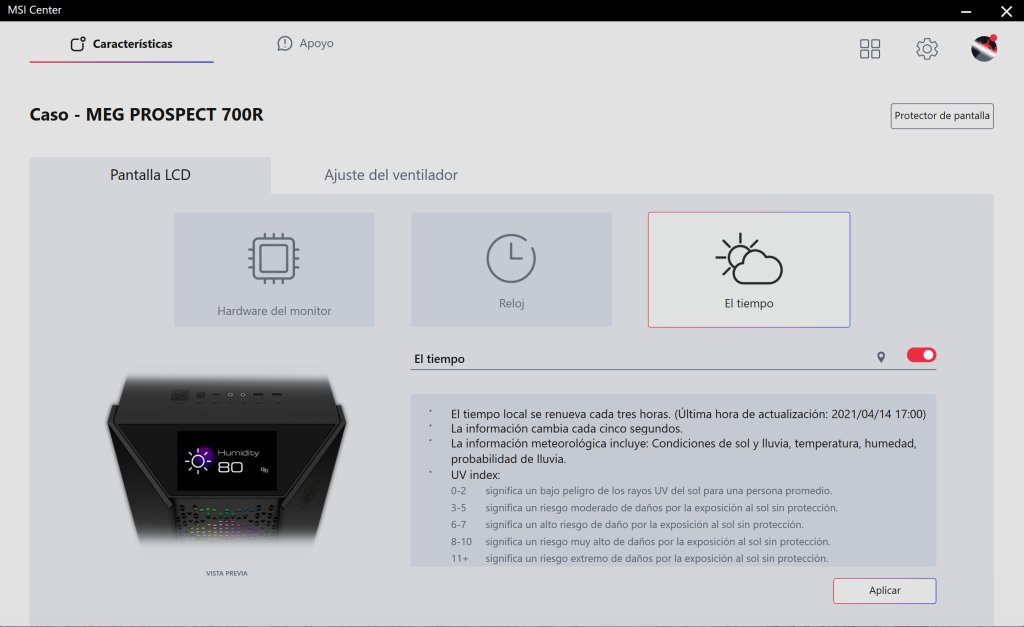Click the 'UV index:' text line
Viewport: 1024px width, 627px height.
[x=475, y=475]
